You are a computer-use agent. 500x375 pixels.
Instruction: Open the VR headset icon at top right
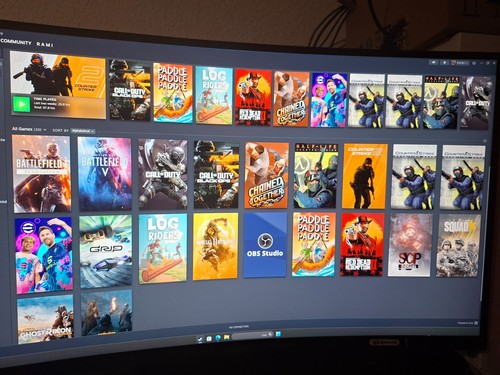(474, 63)
